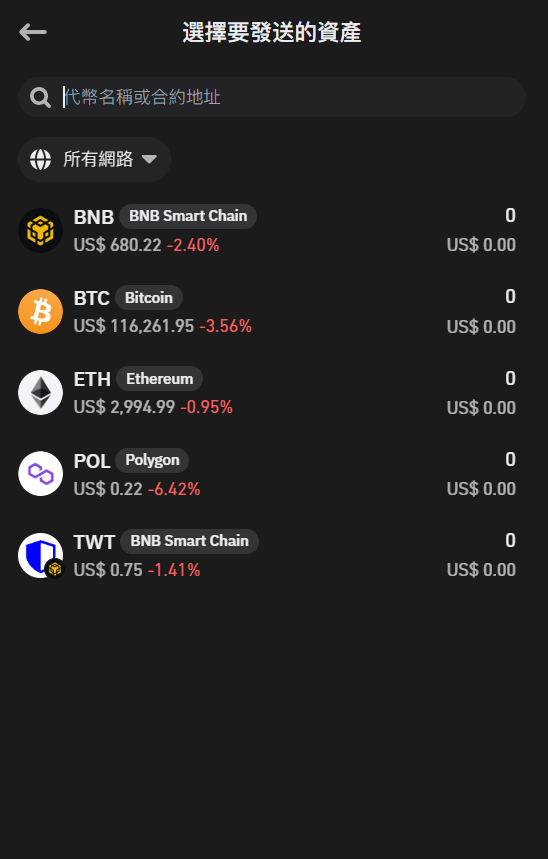Focus the token name or contract address field
The height and width of the screenshot is (859, 548).
272,97
